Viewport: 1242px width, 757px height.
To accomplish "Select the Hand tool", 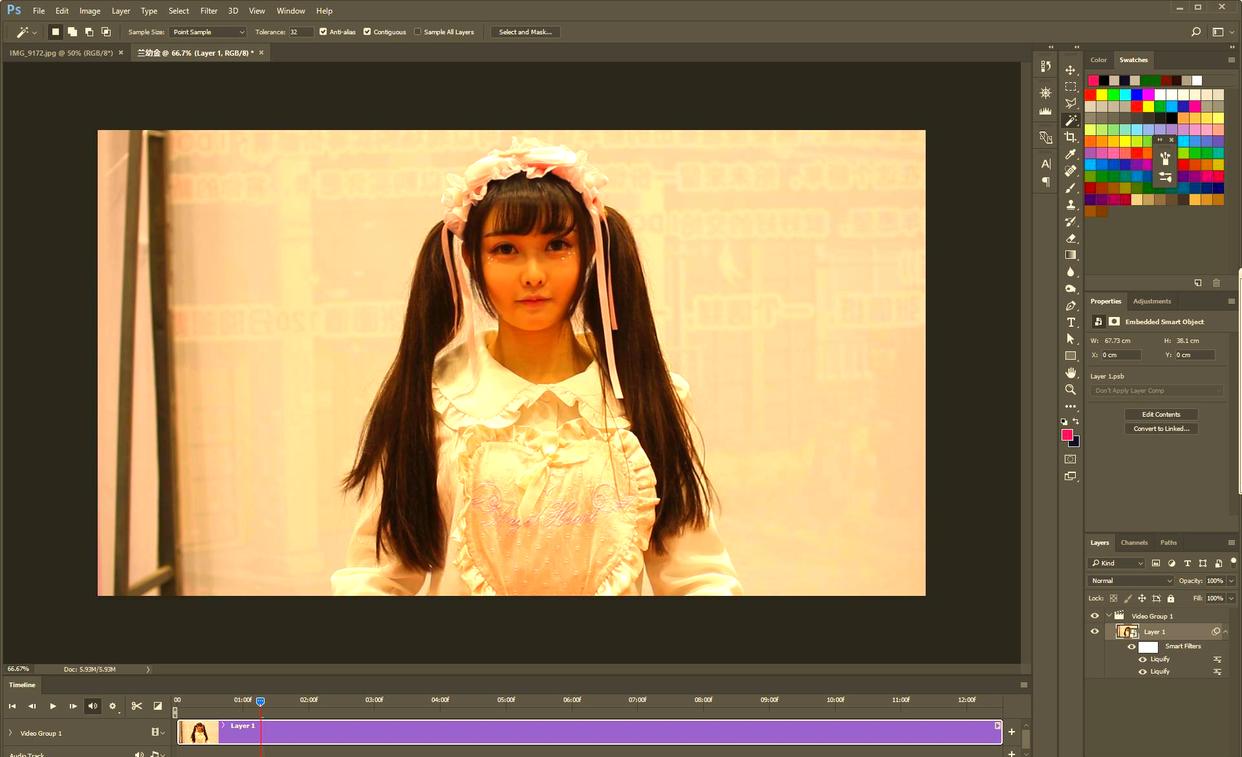I will tap(1070, 373).
